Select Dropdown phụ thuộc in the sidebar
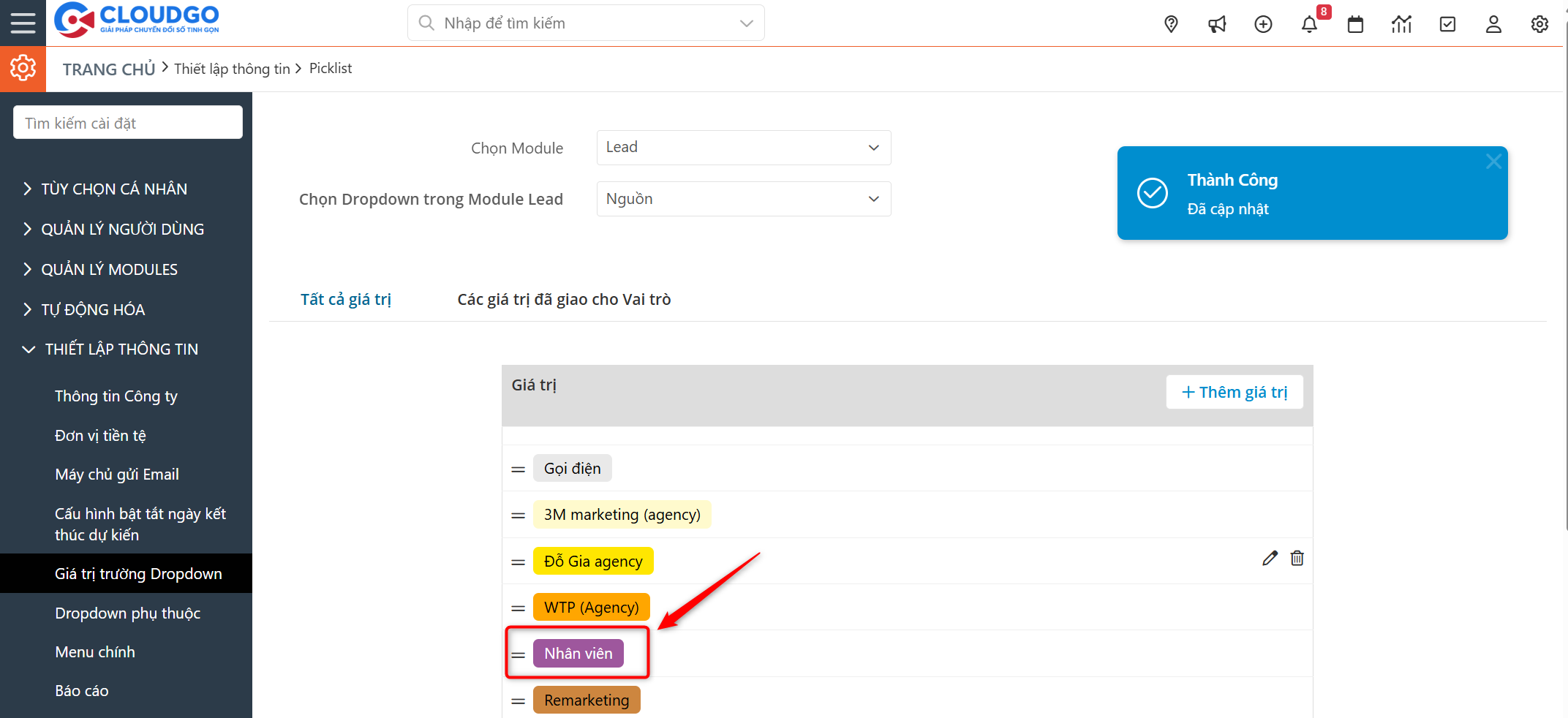Viewport: 1568px width, 718px height. (x=127, y=613)
